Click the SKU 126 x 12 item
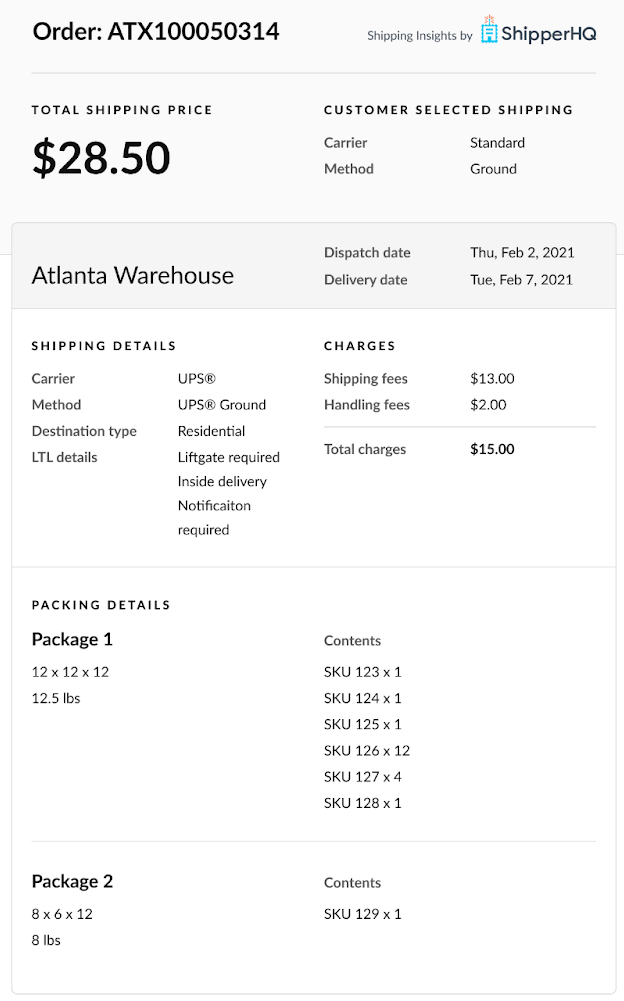Image resolution: width=624 pixels, height=1001 pixels. (367, 750)
